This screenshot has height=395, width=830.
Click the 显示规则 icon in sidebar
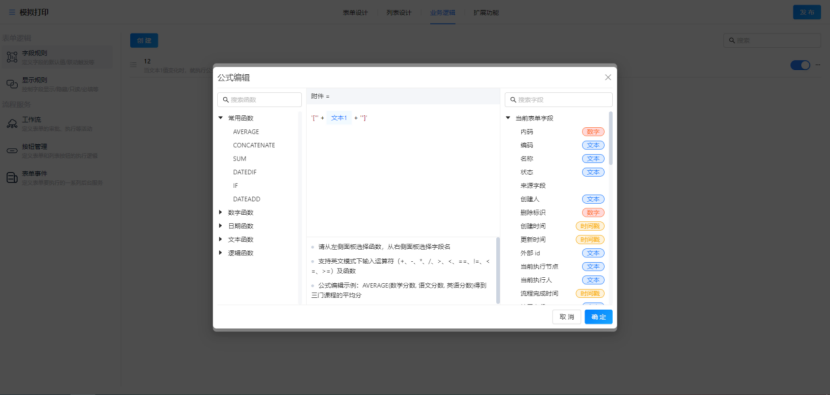(x=12, y=84)
